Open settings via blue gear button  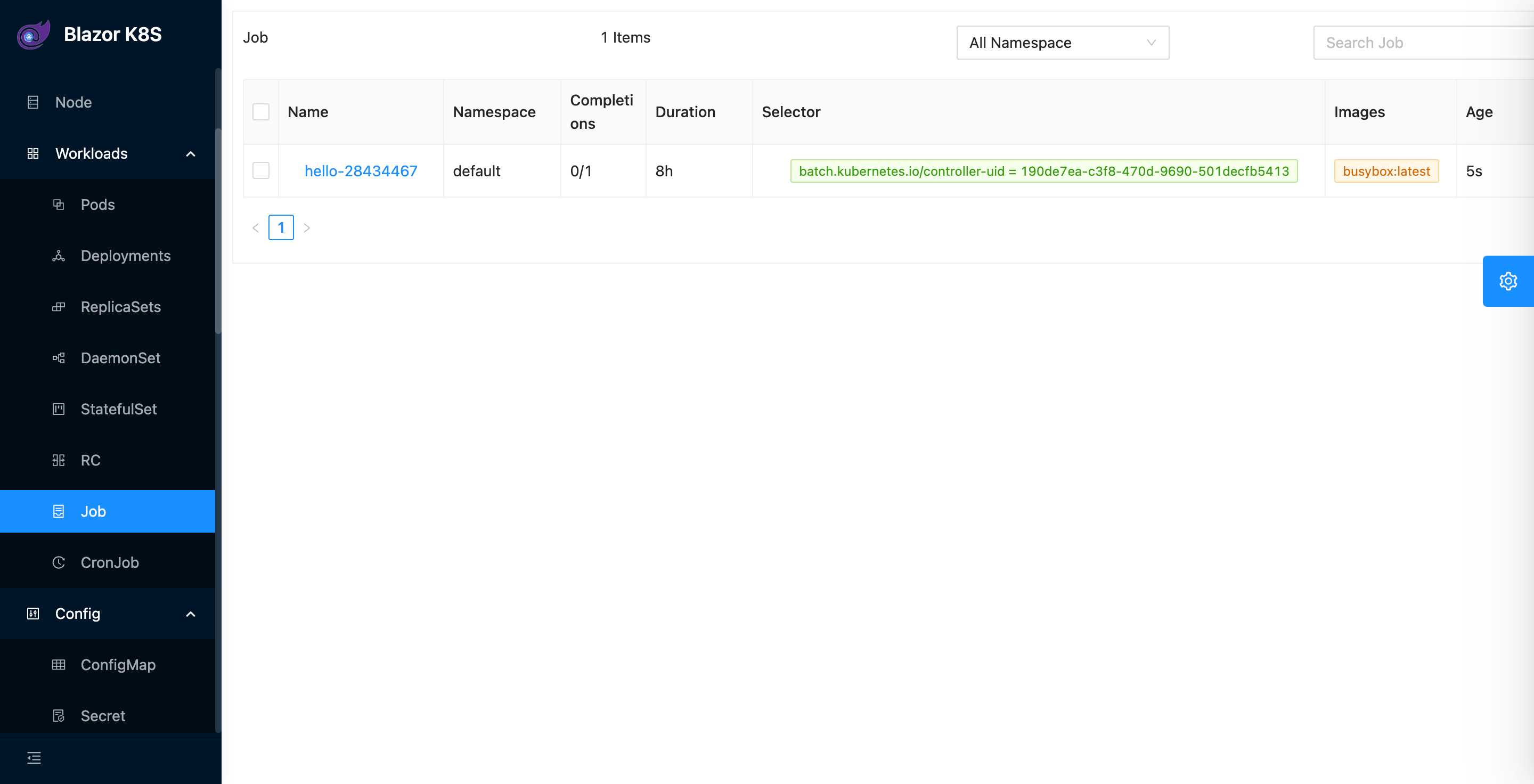(1507, 281)
